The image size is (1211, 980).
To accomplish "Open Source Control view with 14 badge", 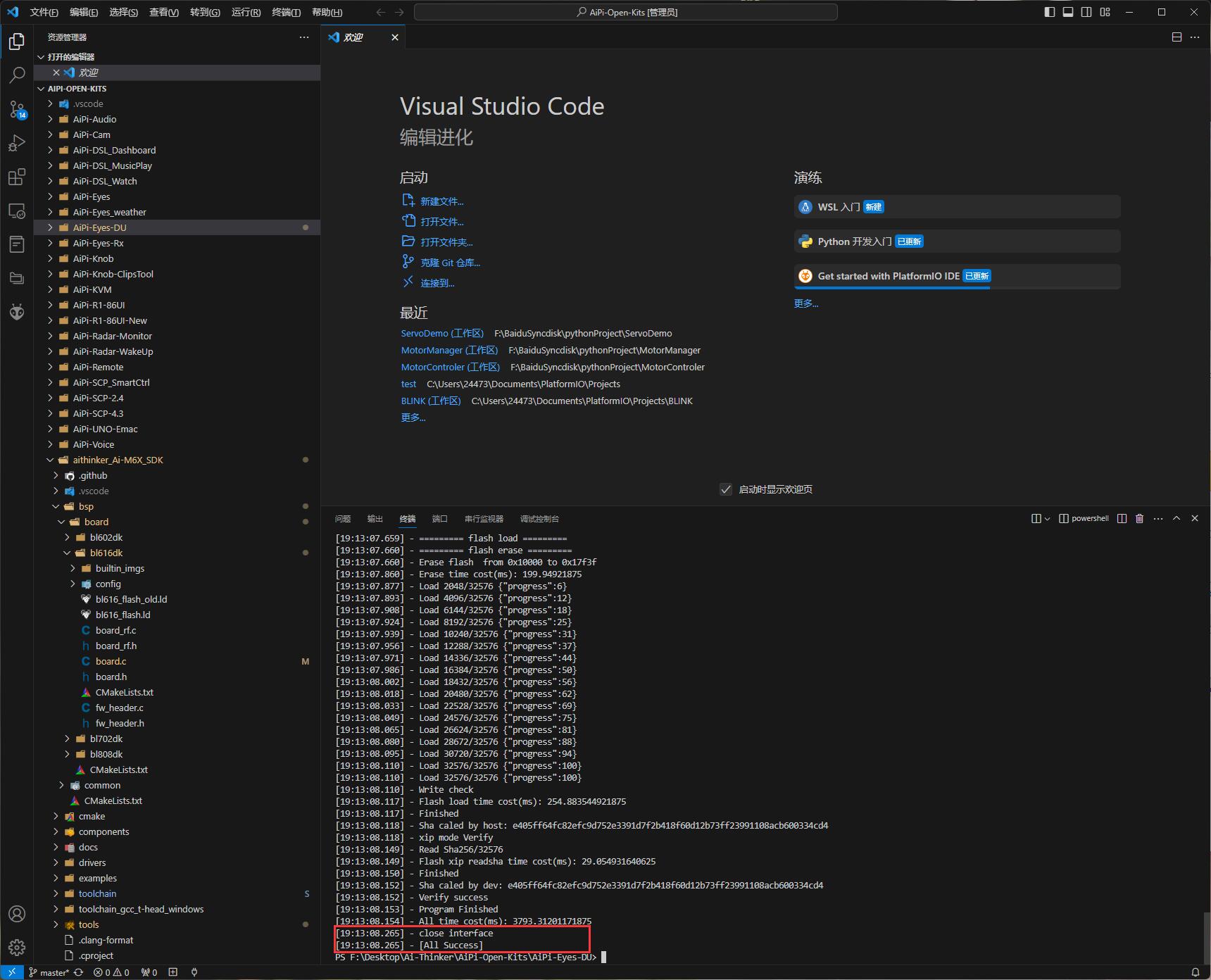I will point(17,109).
